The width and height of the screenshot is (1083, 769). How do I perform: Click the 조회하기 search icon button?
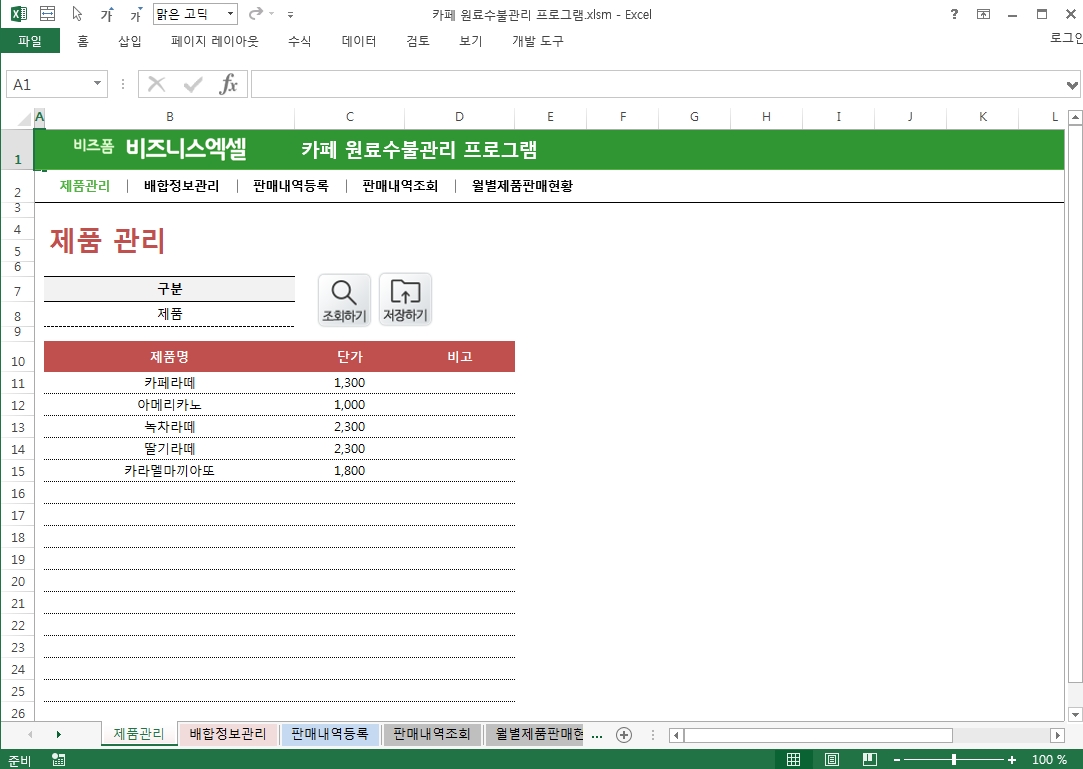344,299
